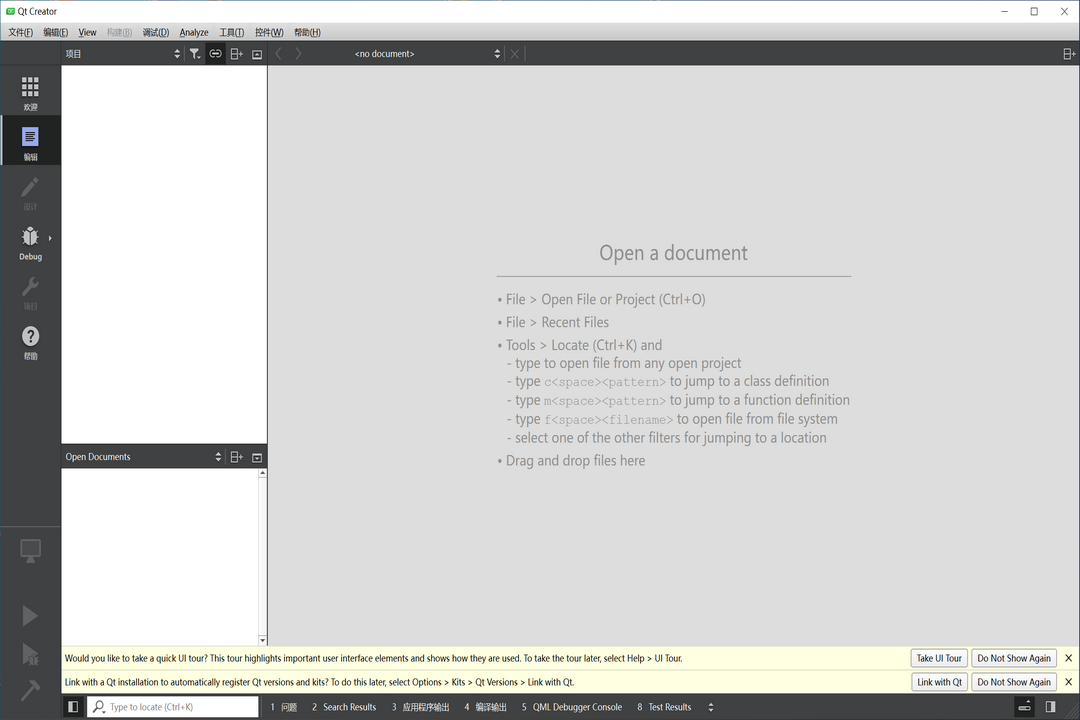Start Debug mode from the sidebar
The height and width of the screenshot is (720, 1080).
(30, 240)
